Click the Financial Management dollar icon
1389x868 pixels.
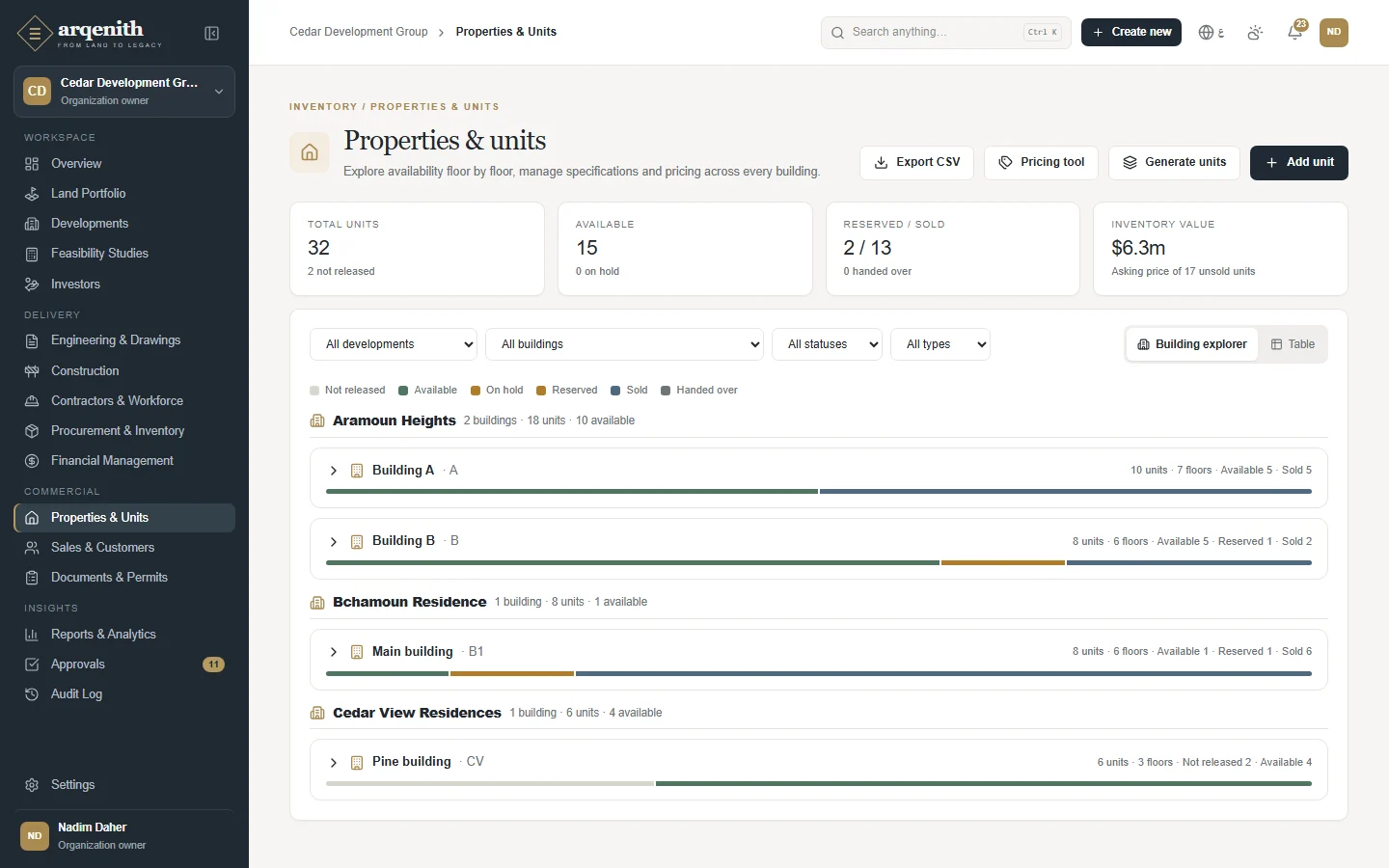[32, 461]
